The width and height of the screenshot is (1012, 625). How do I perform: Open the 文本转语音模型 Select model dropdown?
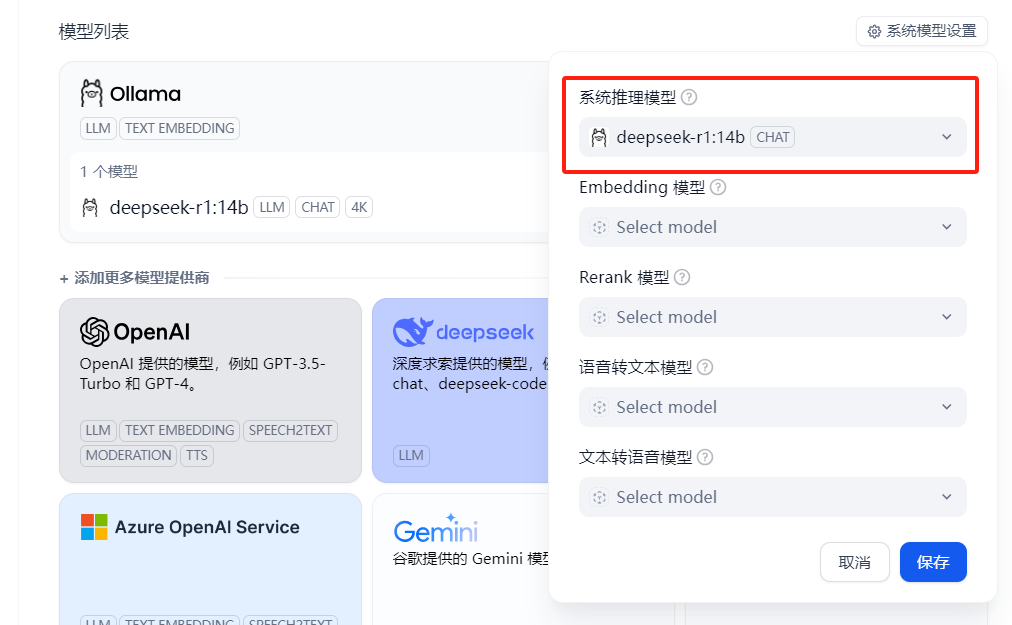tap(773, 497)
